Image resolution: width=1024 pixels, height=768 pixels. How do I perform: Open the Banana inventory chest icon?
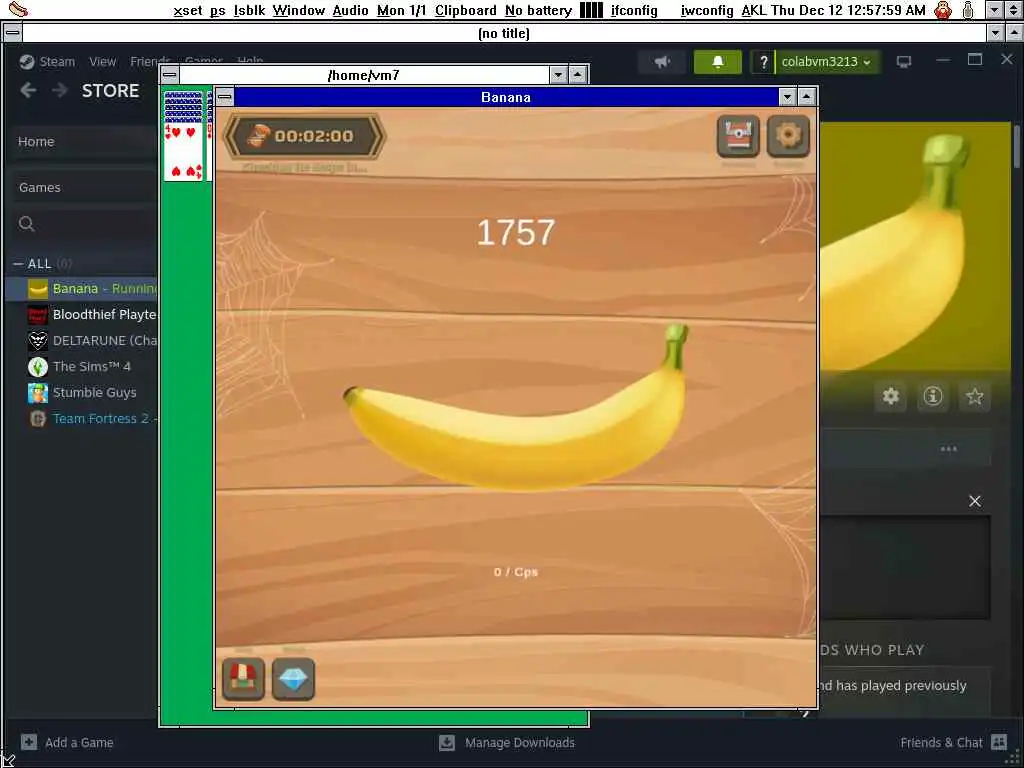pos(738,136)
